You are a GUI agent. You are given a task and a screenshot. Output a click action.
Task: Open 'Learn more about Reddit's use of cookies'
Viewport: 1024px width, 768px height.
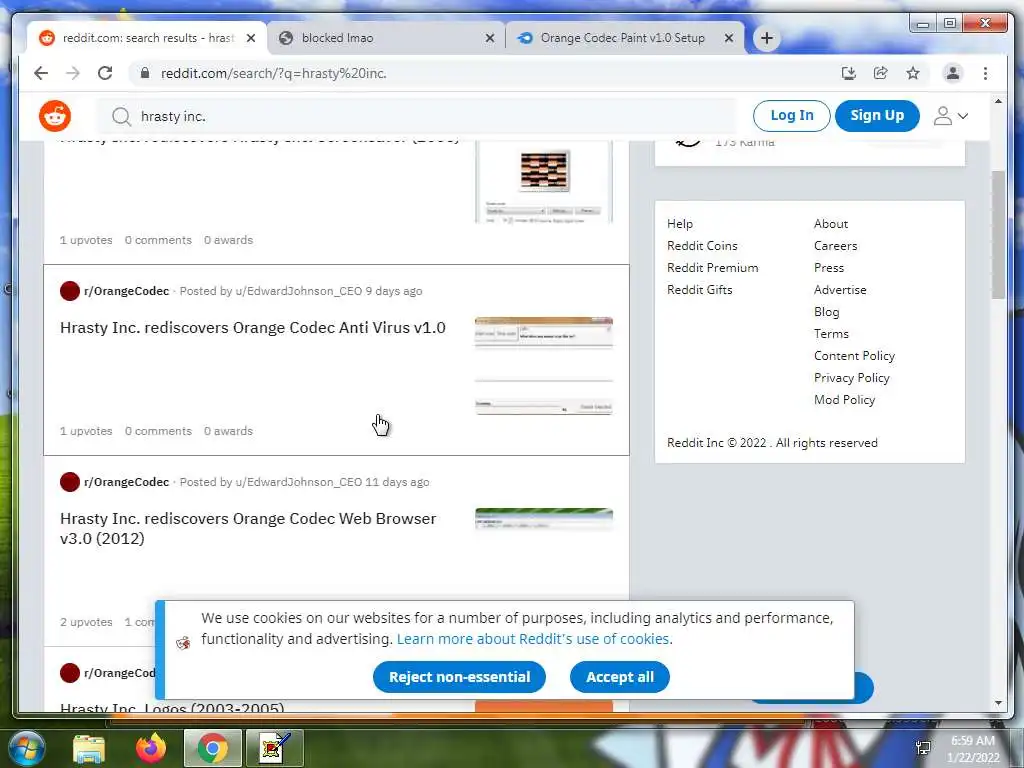tap(534, 639)
